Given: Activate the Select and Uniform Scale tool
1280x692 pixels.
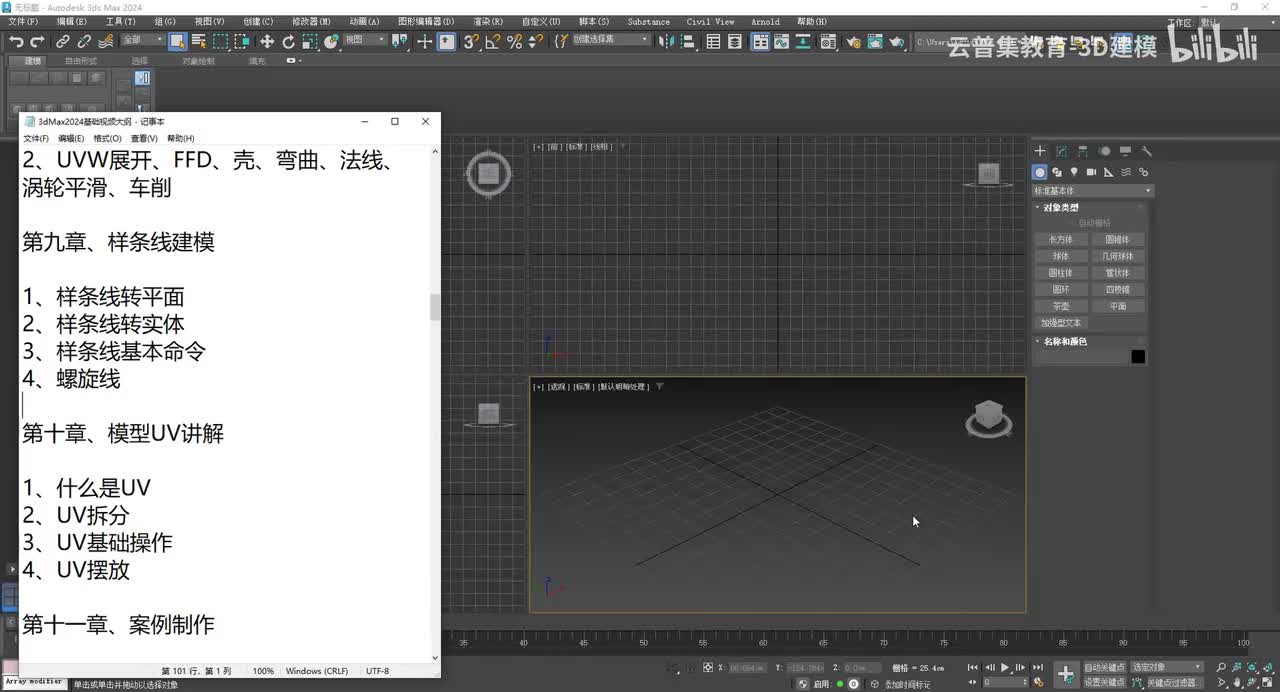Looking at the screenshot, I should point(310,41).
